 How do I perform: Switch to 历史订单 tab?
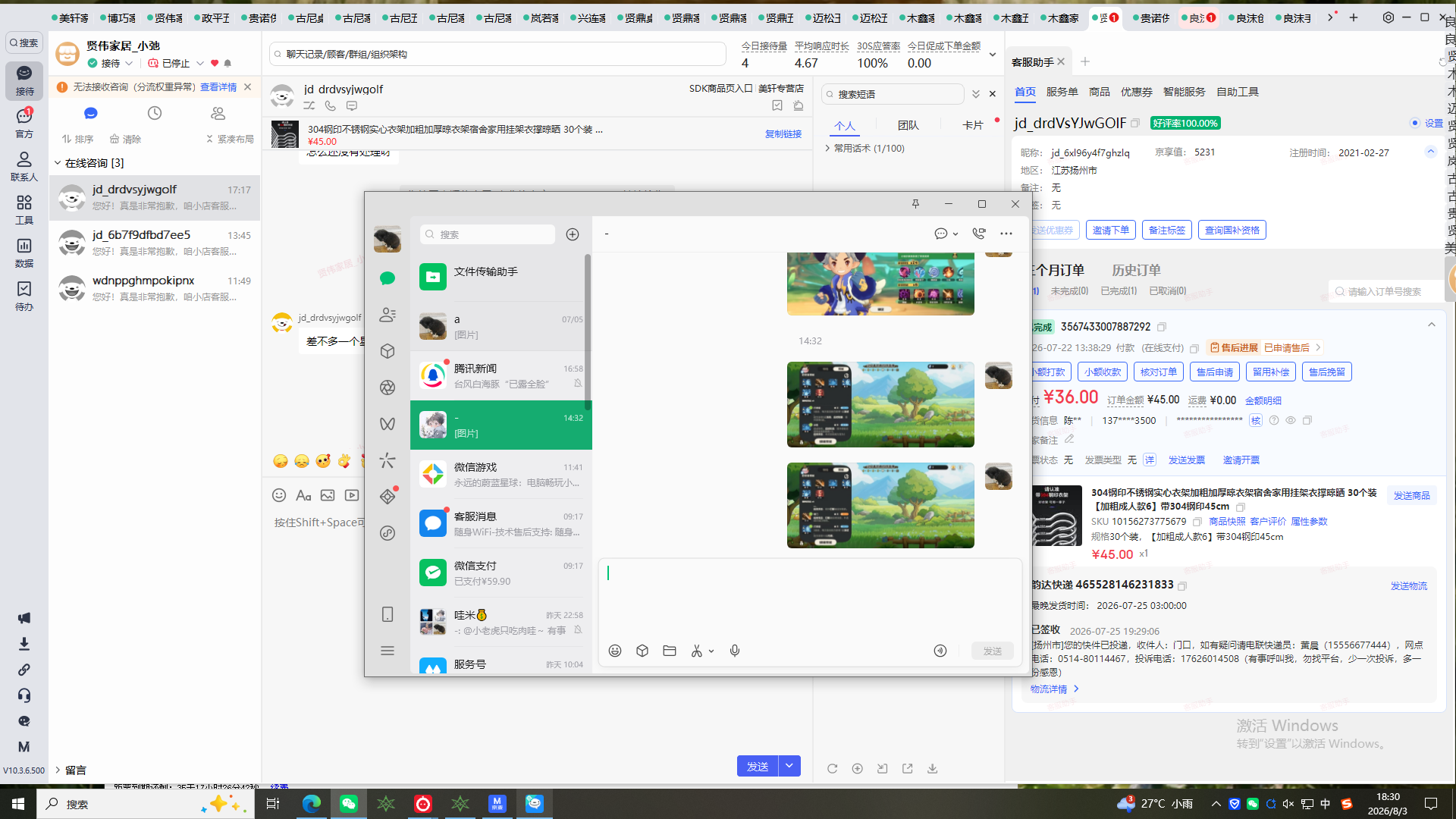1136,270
